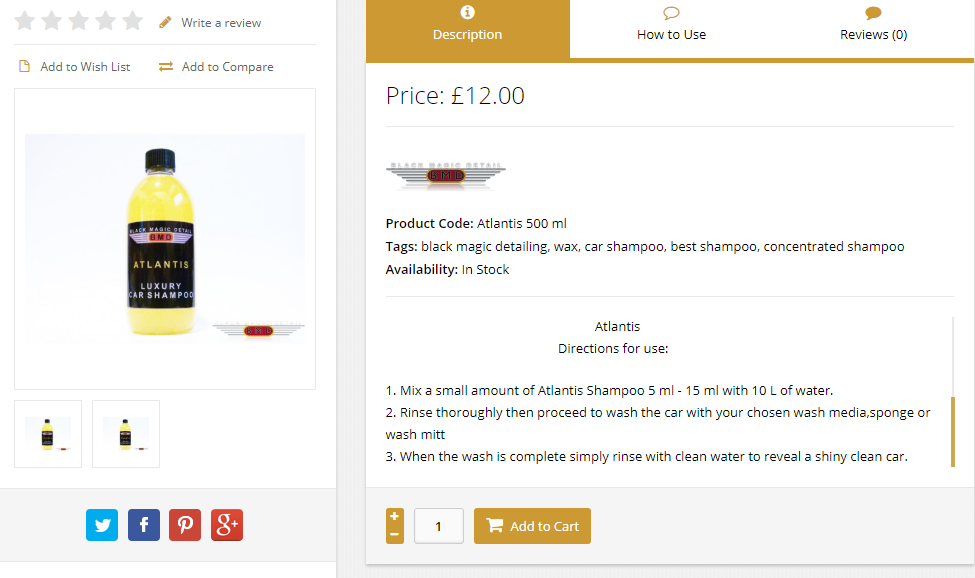
Task: Click the quantity input field
Action: pos(439,526)
